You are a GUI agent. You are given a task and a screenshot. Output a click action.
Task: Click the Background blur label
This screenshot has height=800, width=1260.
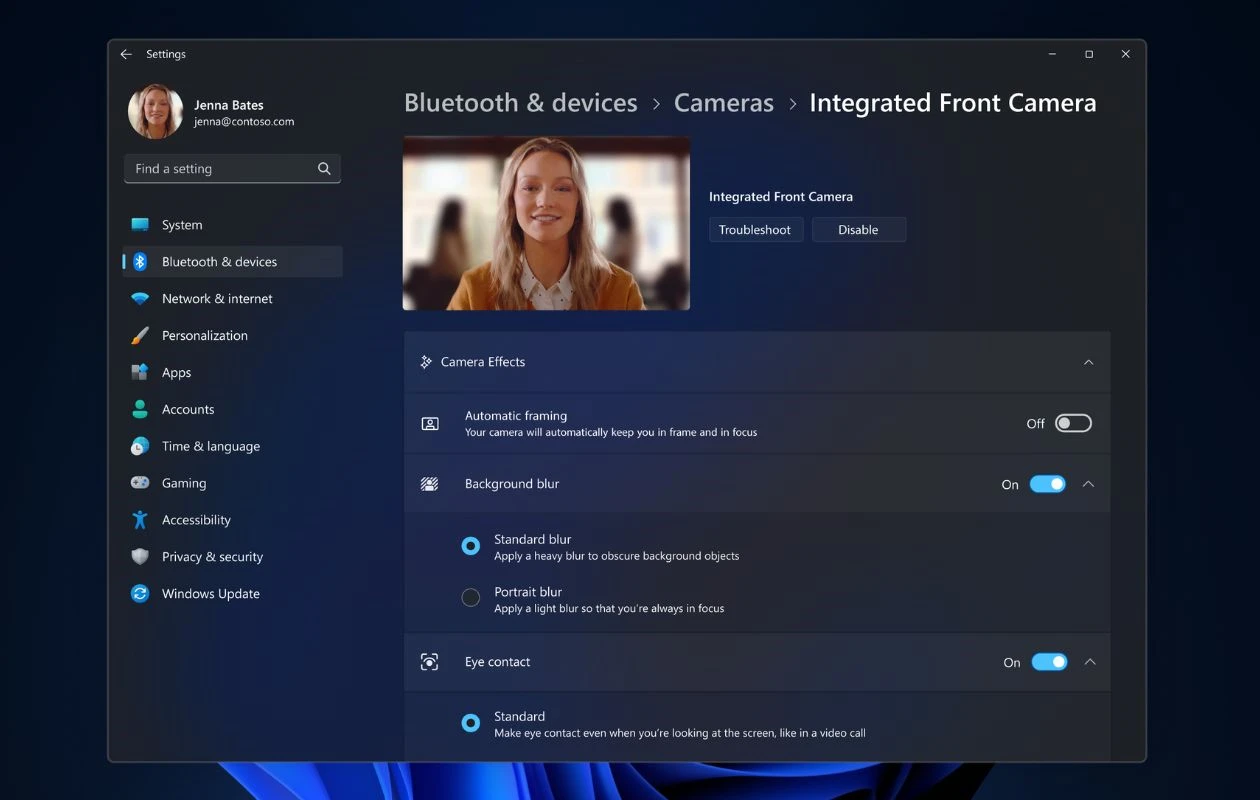point(512,484)
